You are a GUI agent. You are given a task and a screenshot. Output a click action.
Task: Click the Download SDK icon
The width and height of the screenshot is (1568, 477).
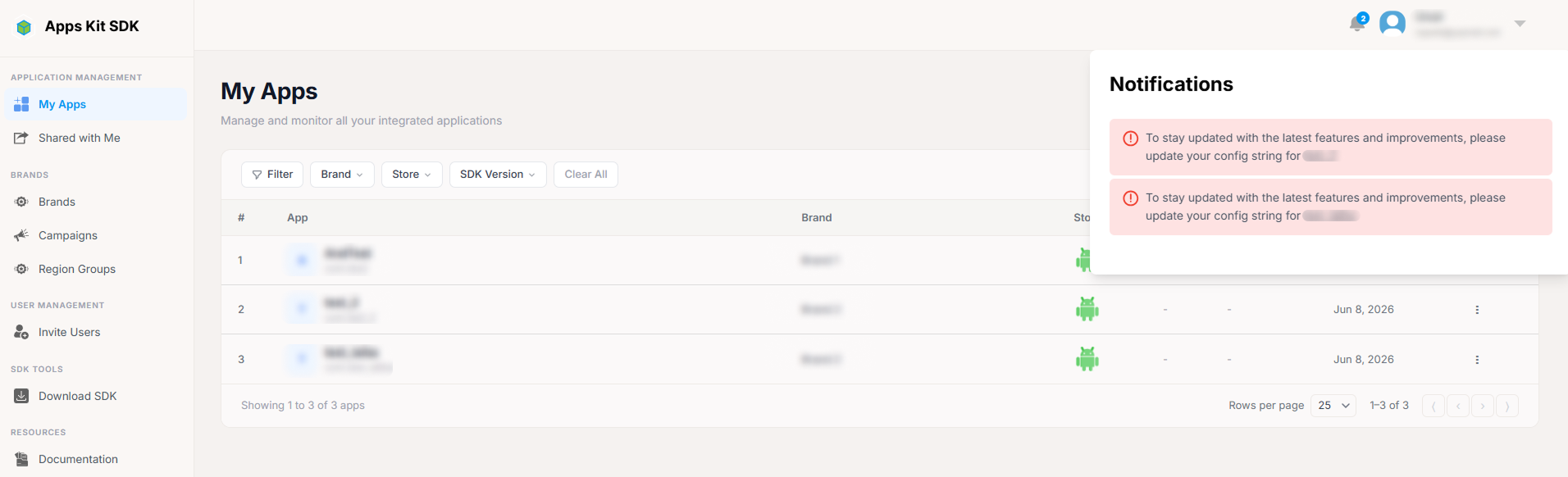(21, 396)
